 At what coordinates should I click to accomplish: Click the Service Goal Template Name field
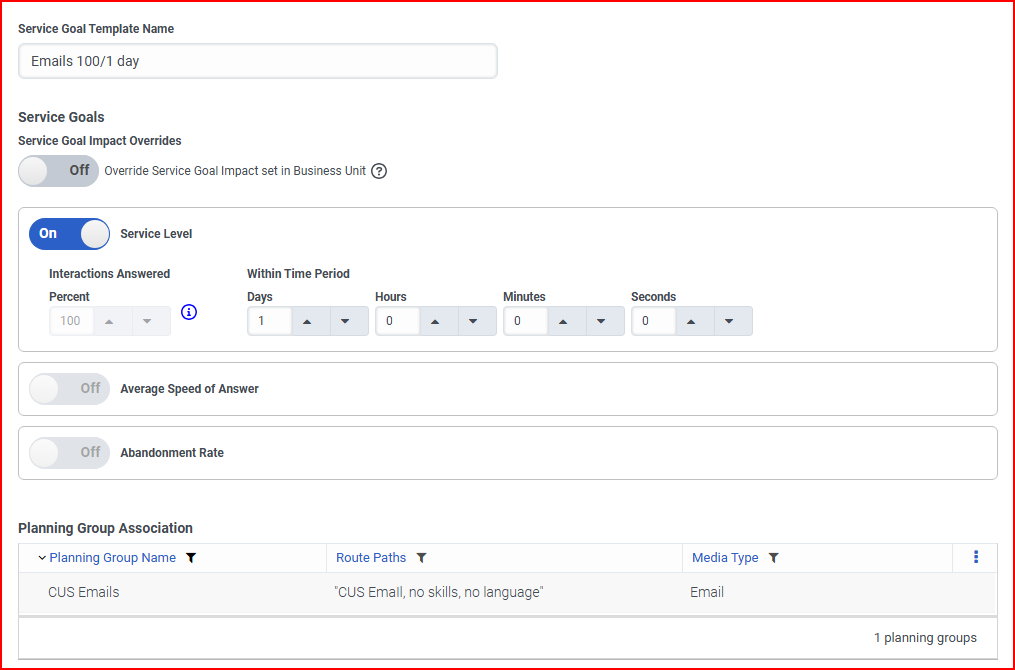257,61
